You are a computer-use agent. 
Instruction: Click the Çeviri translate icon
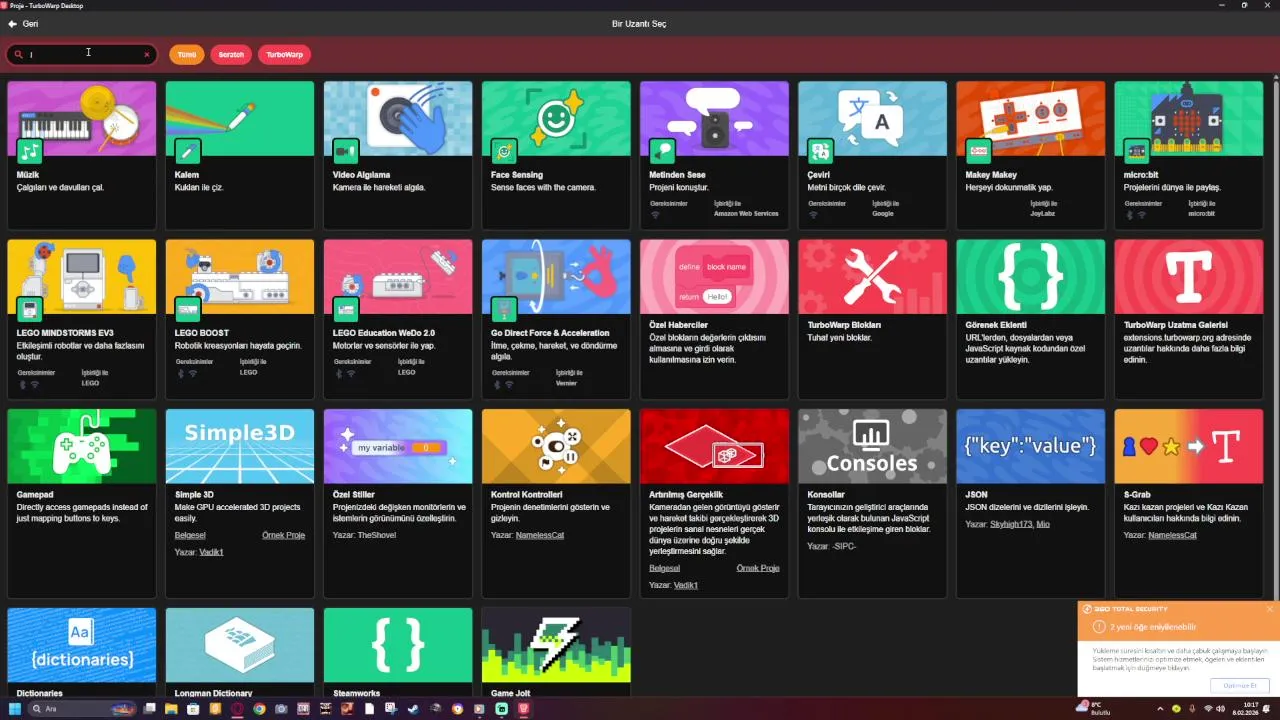(820, 151)
